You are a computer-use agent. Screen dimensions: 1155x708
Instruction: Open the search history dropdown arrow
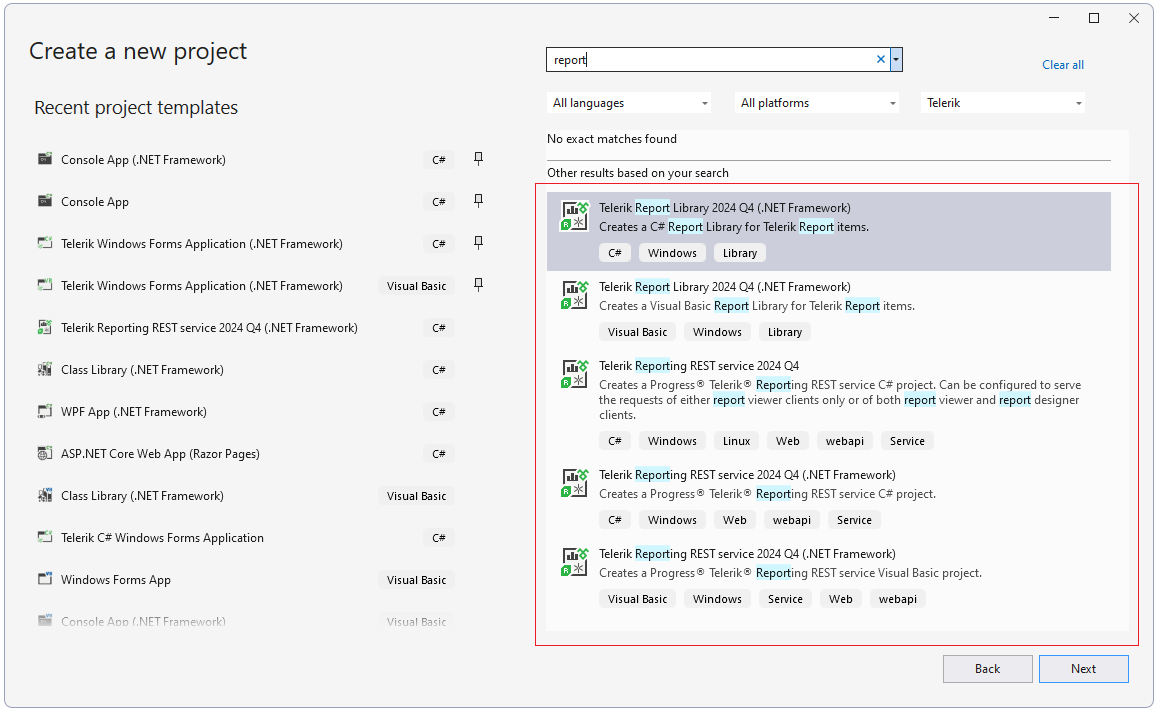coord(896,60)
